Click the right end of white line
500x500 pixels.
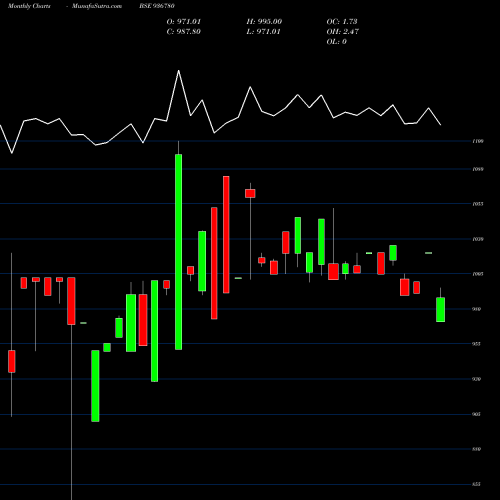click(441, 125)
